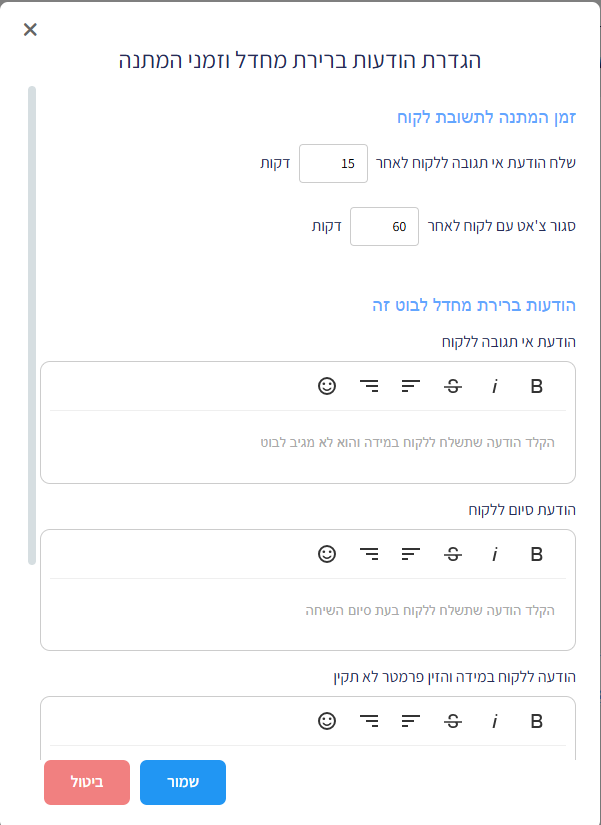Image resolution: width=601 pixels, height=825 pixels.
Task: Set left alignment in the closing message editor
Action: (x=410, y=554)
